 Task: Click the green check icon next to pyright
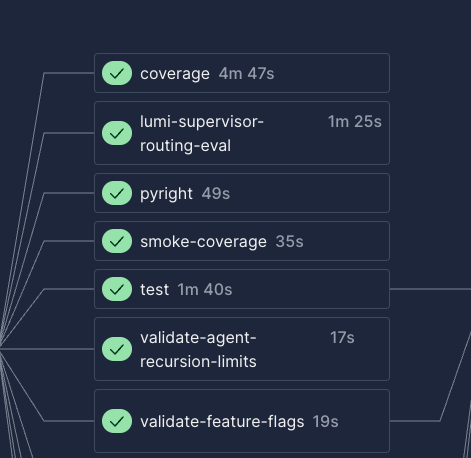[x=117, y=193]
